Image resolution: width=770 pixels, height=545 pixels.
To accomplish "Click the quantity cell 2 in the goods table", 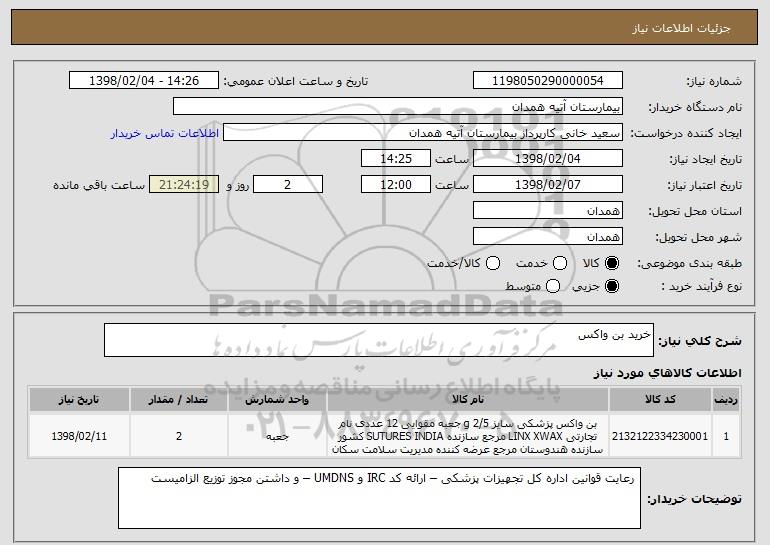I will tap(179, 436).
